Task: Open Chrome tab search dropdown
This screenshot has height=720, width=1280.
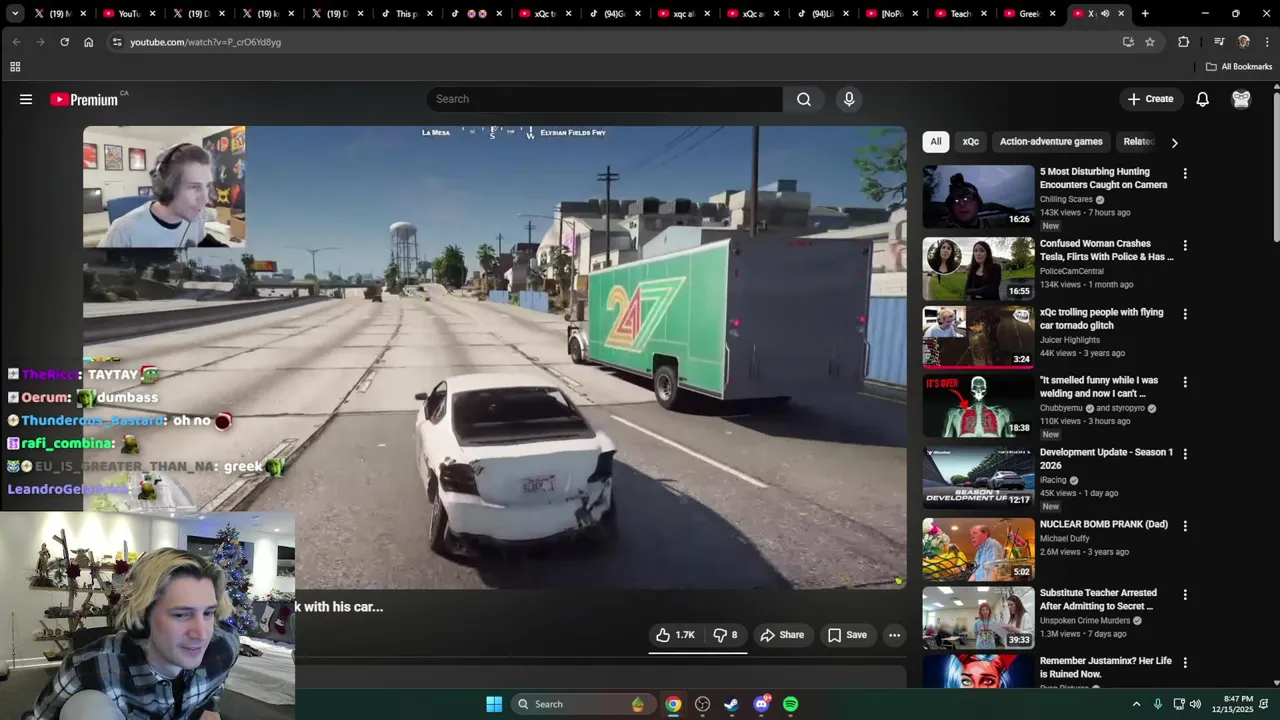Action: point(15,14)
